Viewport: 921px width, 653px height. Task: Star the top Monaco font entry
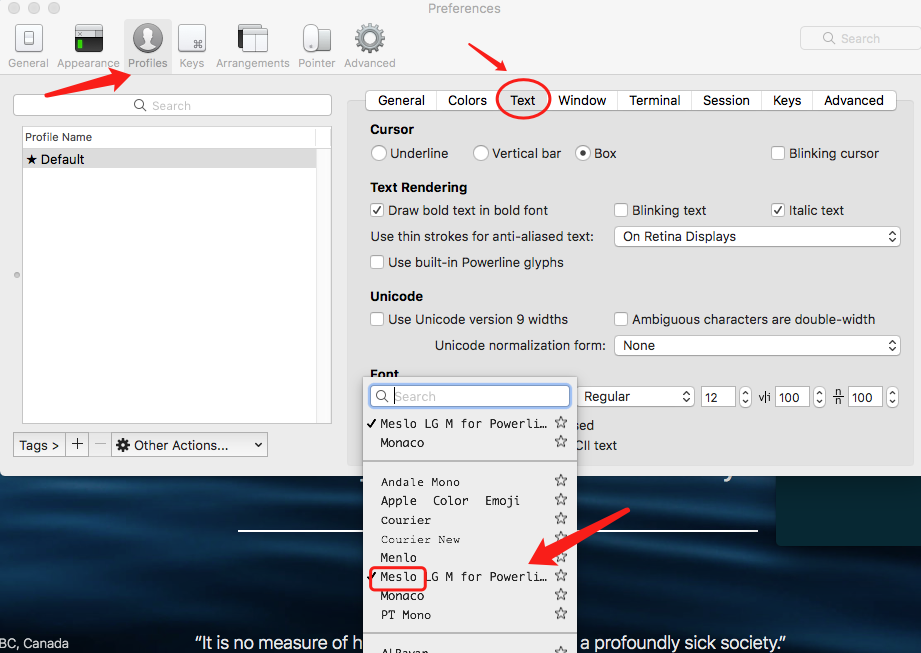coord(561,441)
